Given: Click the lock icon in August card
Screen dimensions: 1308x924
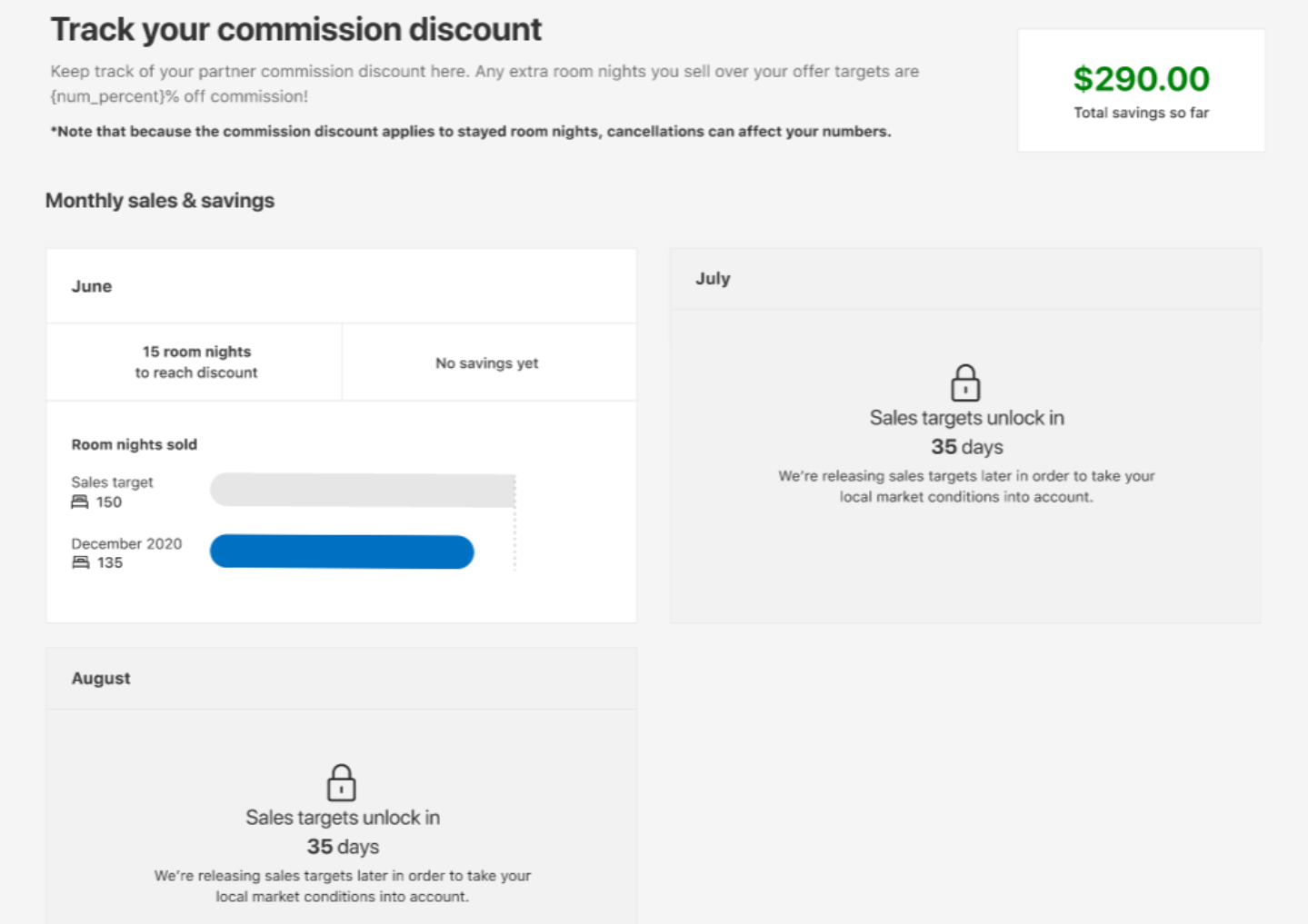Looking at the screenshot, I should [x=341, y=782].
